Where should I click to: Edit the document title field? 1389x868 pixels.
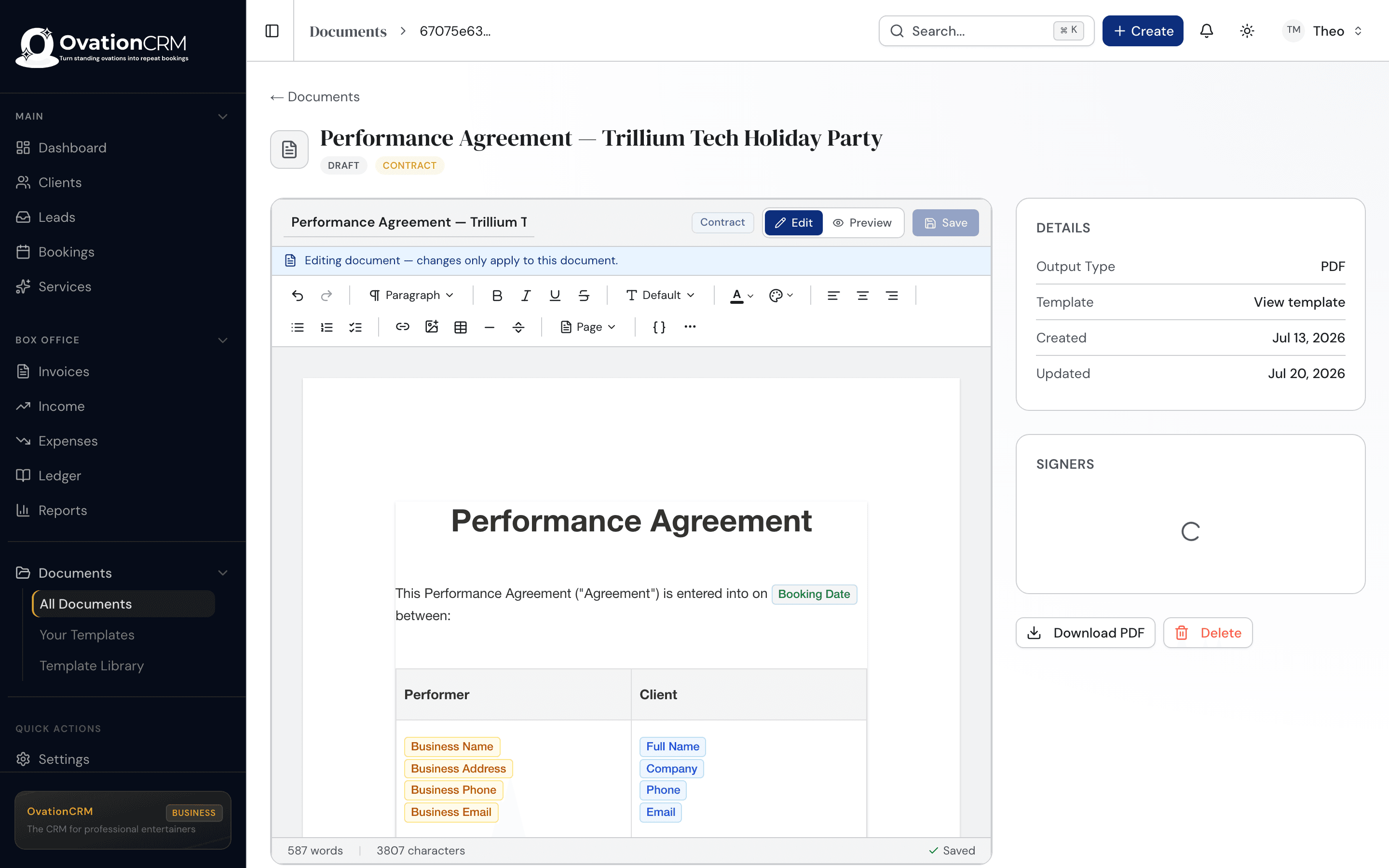tap(409, 222)
